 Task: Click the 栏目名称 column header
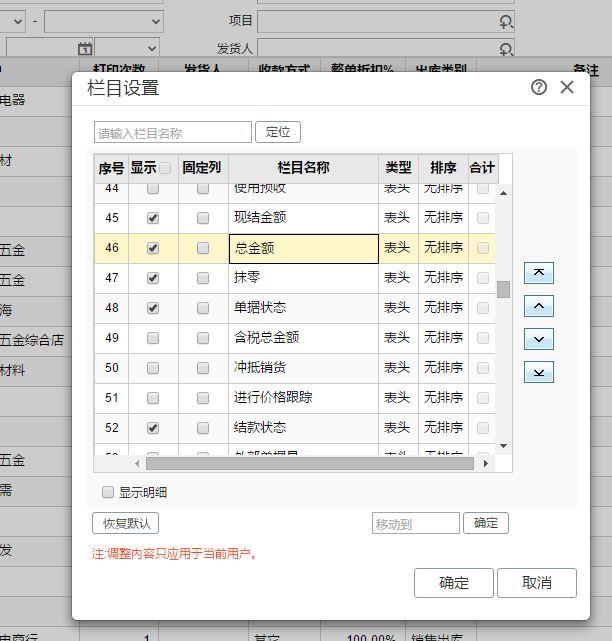pyautogui.click(x=303, y=168)
